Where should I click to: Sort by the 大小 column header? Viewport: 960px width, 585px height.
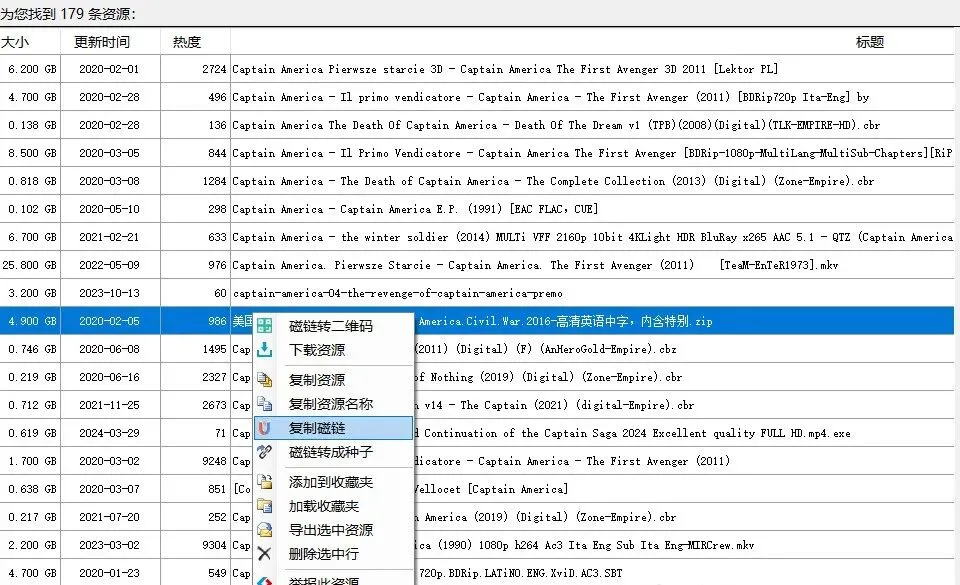coord(30,42)
